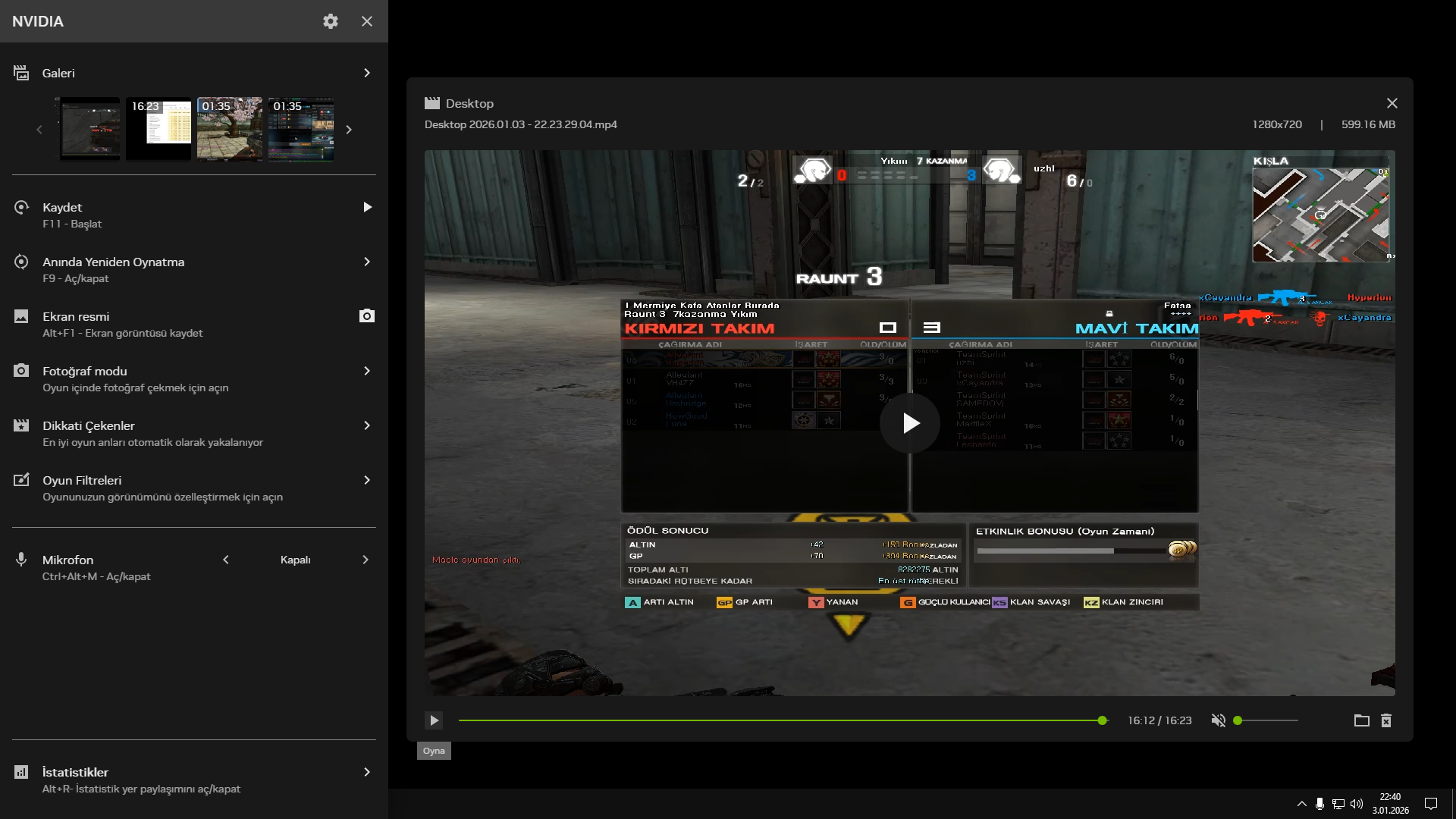Click the Oyun Filtreleri filter icon

click(x=21, y=480)
